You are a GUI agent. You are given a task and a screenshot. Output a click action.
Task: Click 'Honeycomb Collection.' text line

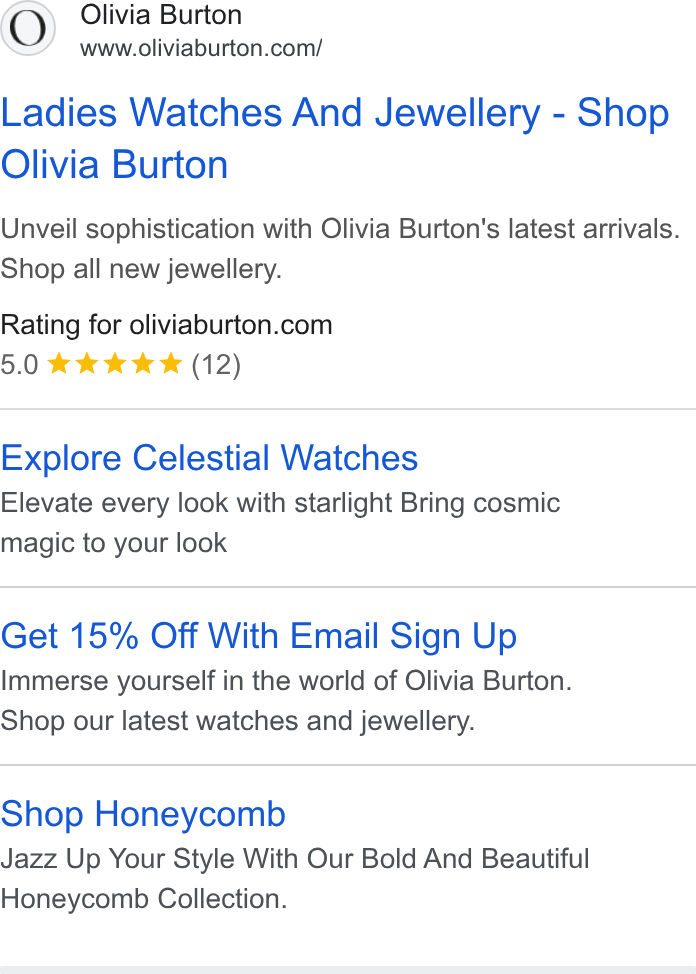pos(144,899)
